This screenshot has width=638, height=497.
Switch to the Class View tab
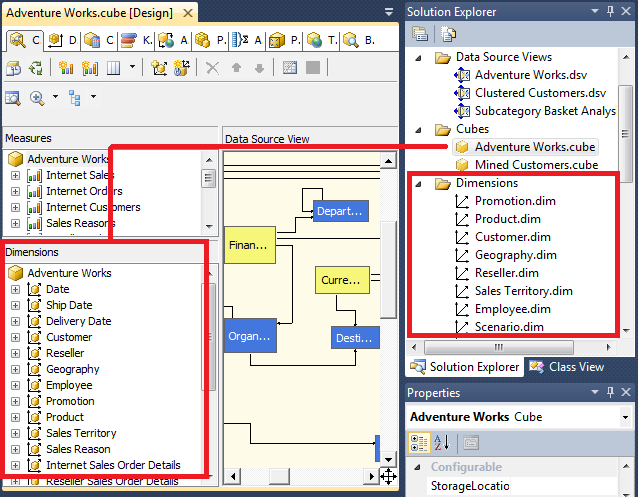[x=567, y=367]
